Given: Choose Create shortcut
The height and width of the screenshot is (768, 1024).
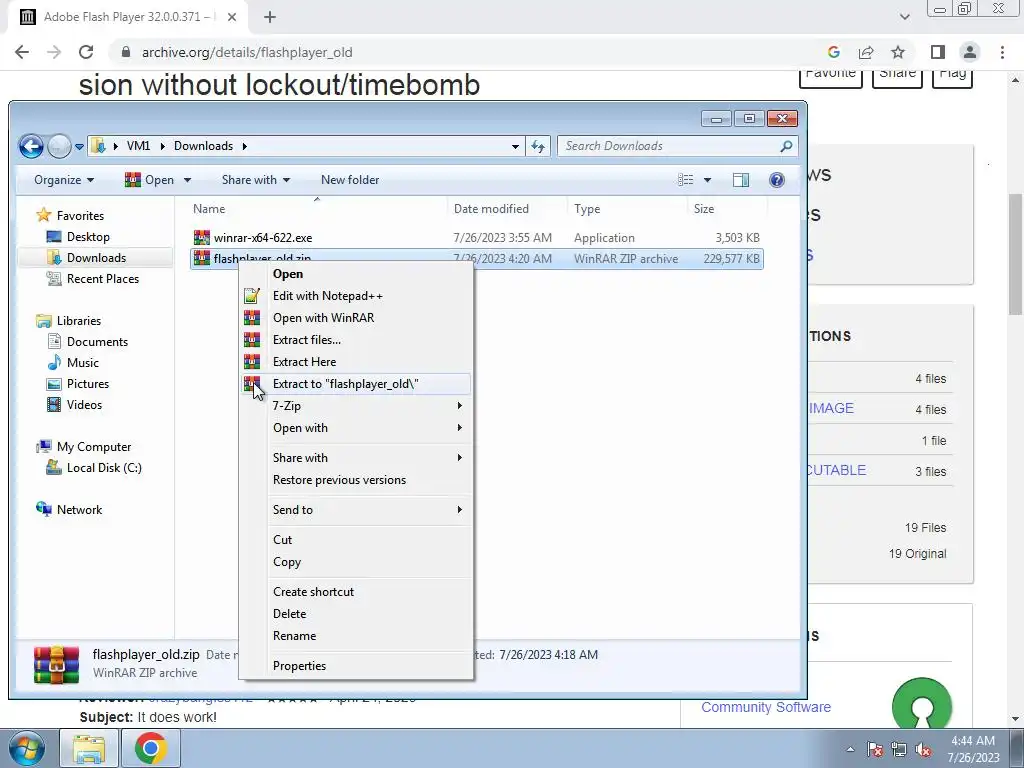Looking at the screenshot, I should (x=356, y=592).
